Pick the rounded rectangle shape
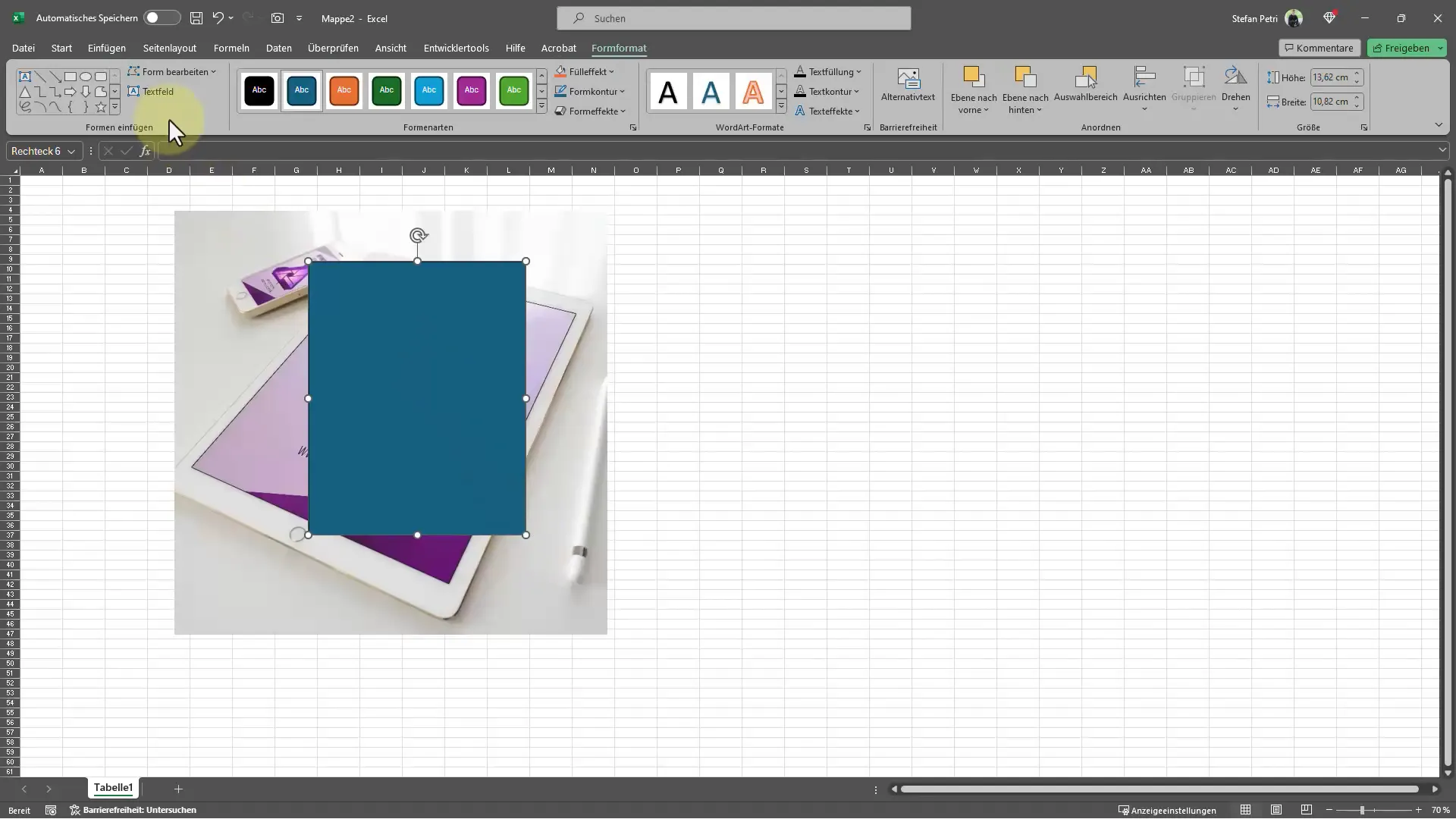The width and height of the screenshot is (1456, 819). tap(101, 77)
